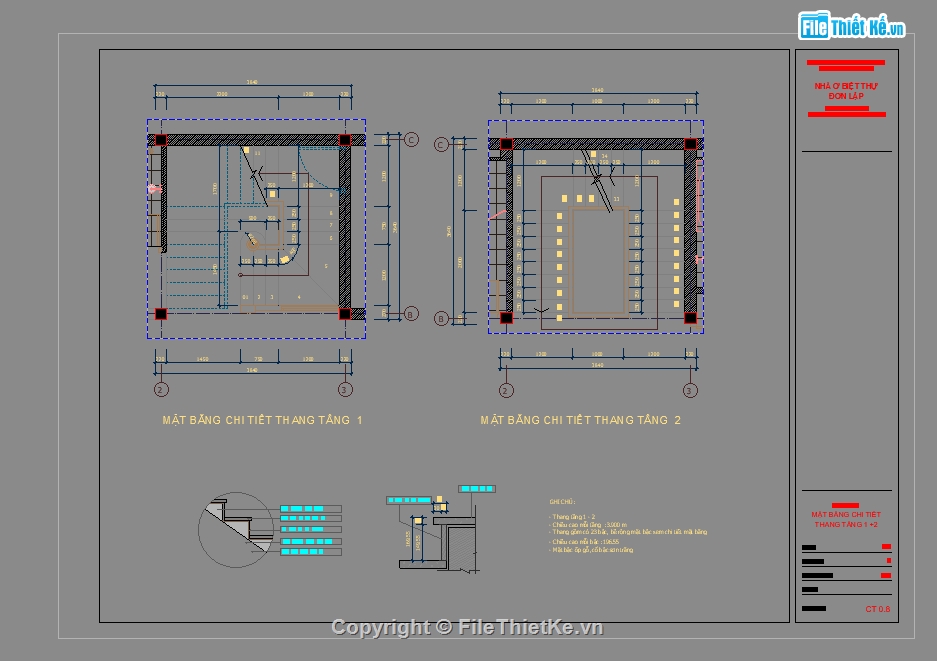
Task: Click the title 'MẶT BẰNG CHI TIẾT THANG TẦNG 1'
Action: [262, 420]
